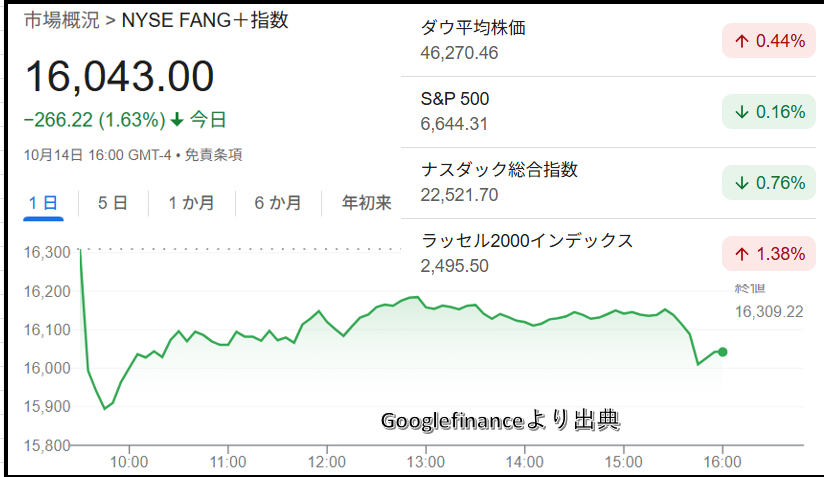Select the 1日 time range tab

point(43,203)
